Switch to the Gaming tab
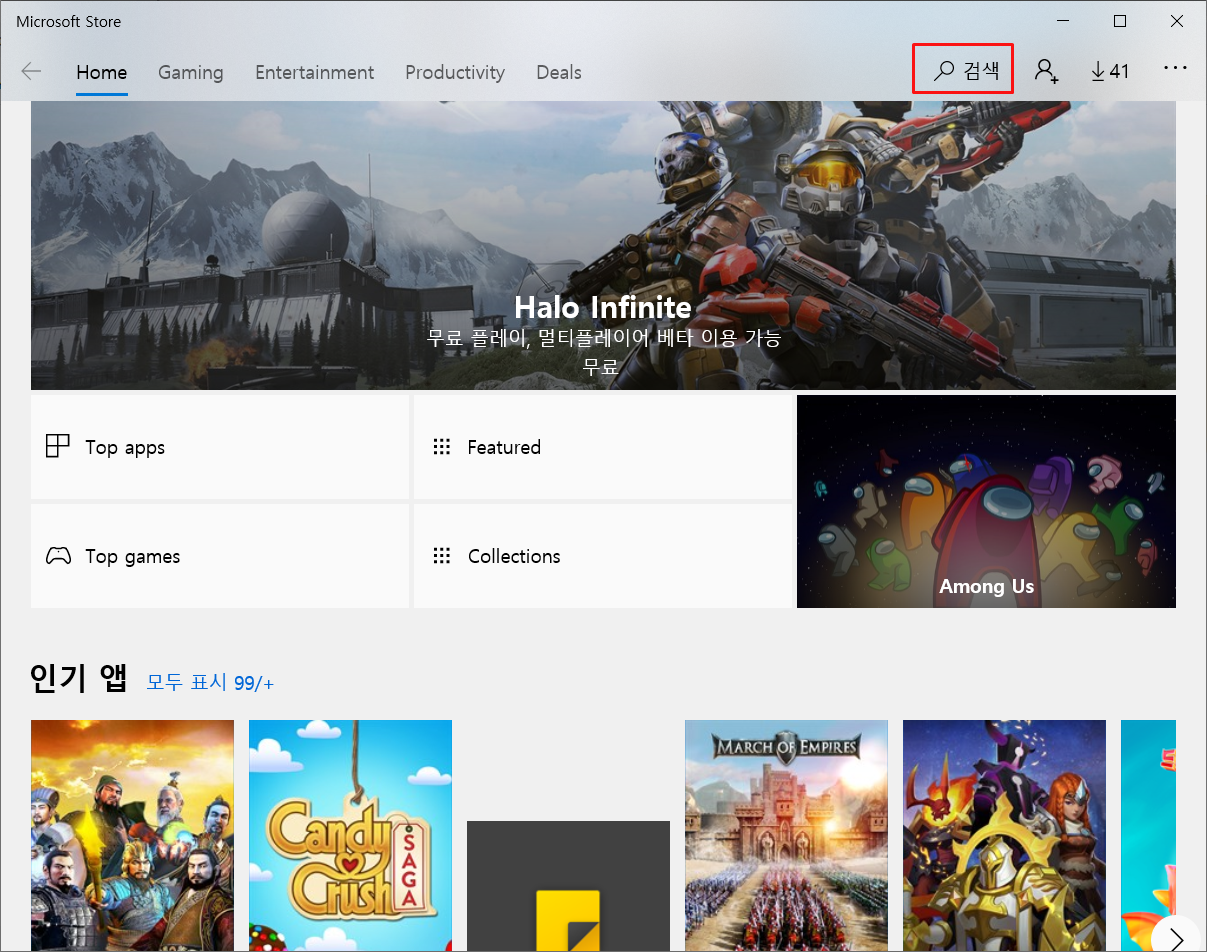 (190, 72)
